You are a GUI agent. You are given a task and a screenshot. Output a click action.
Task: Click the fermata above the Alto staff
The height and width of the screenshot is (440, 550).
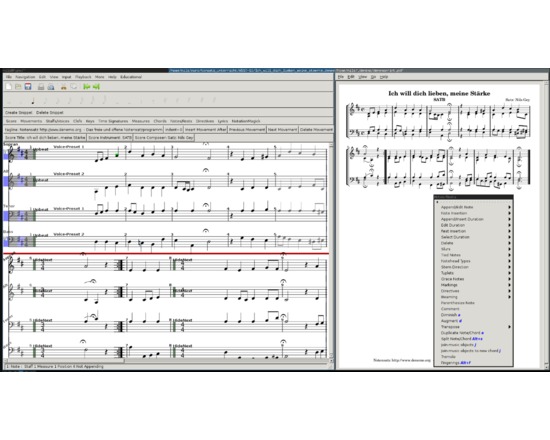(x=206, y=170)
